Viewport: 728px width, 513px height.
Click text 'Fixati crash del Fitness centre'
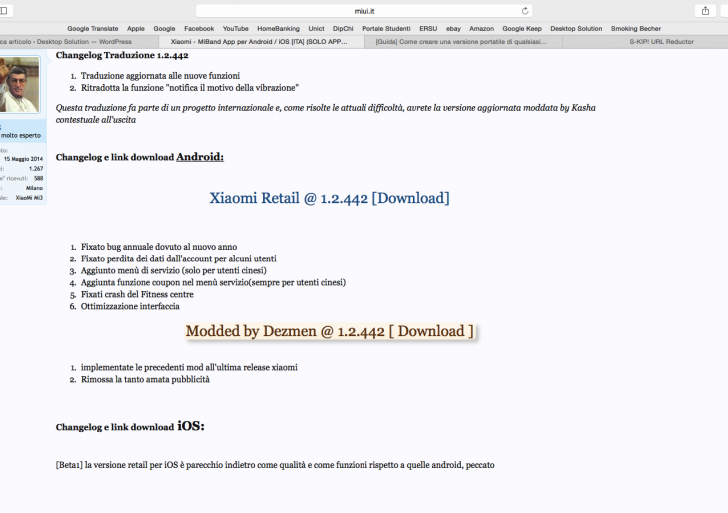[x=137, y=294]
